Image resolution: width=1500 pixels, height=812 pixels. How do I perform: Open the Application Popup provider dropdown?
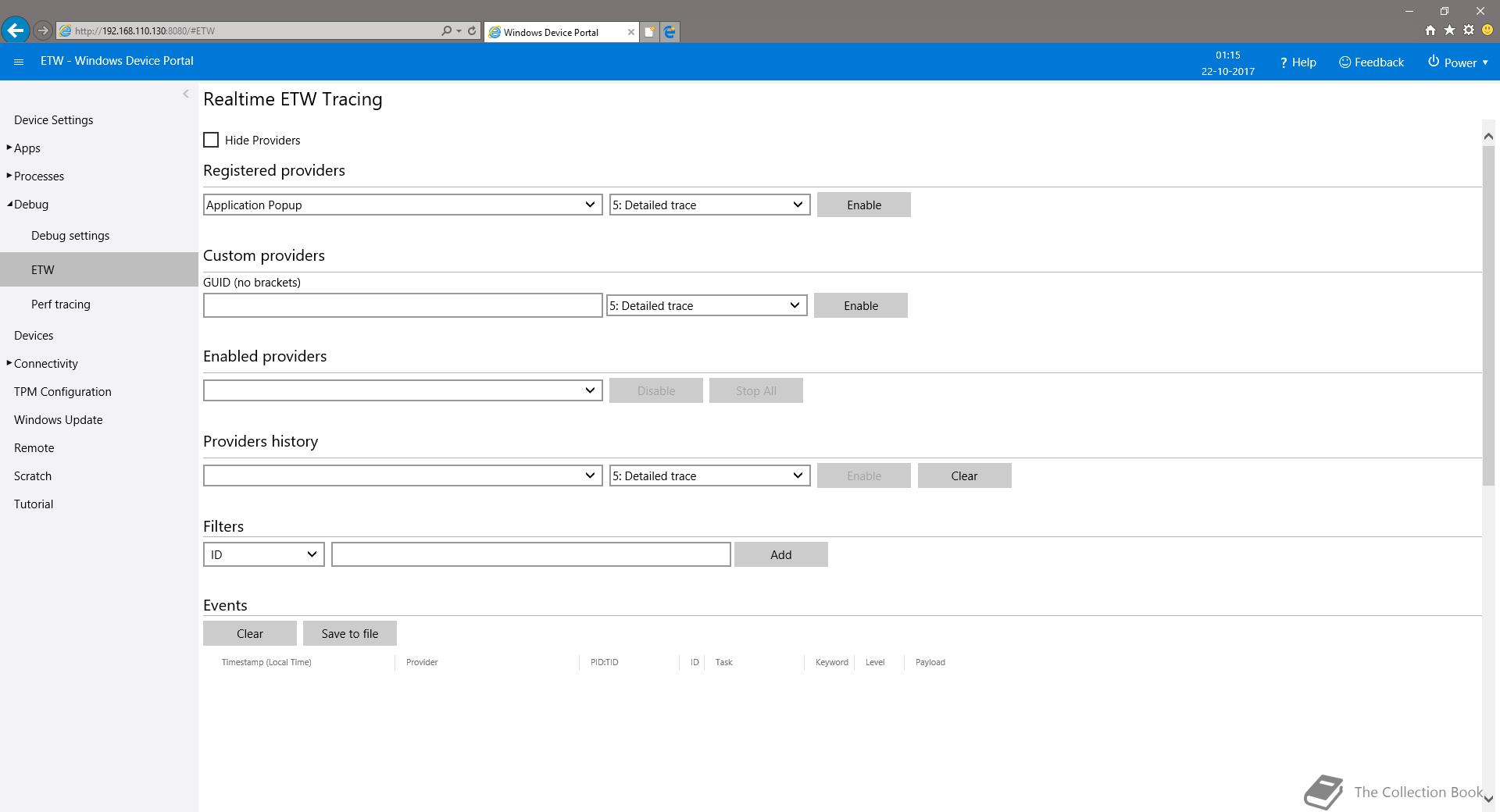tap(402, 205)
